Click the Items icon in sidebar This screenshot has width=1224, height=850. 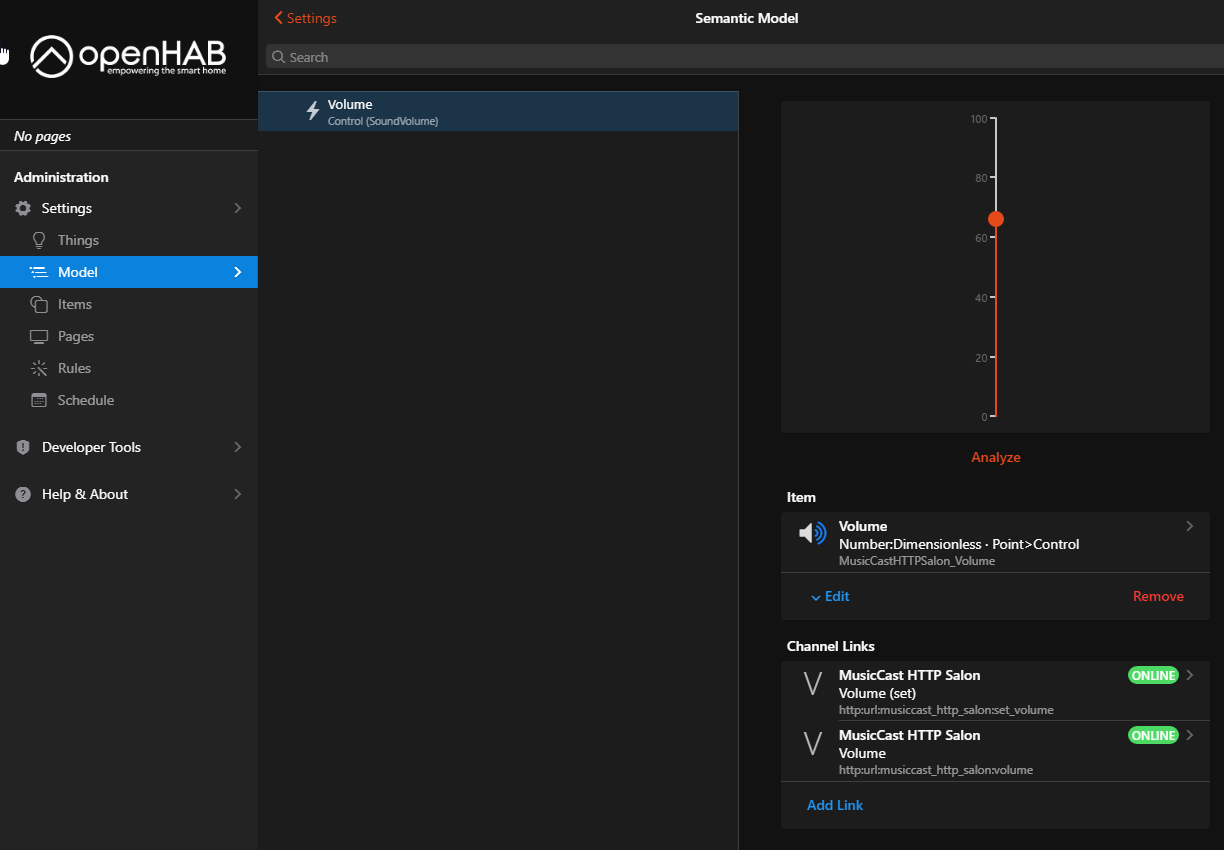pos(39,304)
